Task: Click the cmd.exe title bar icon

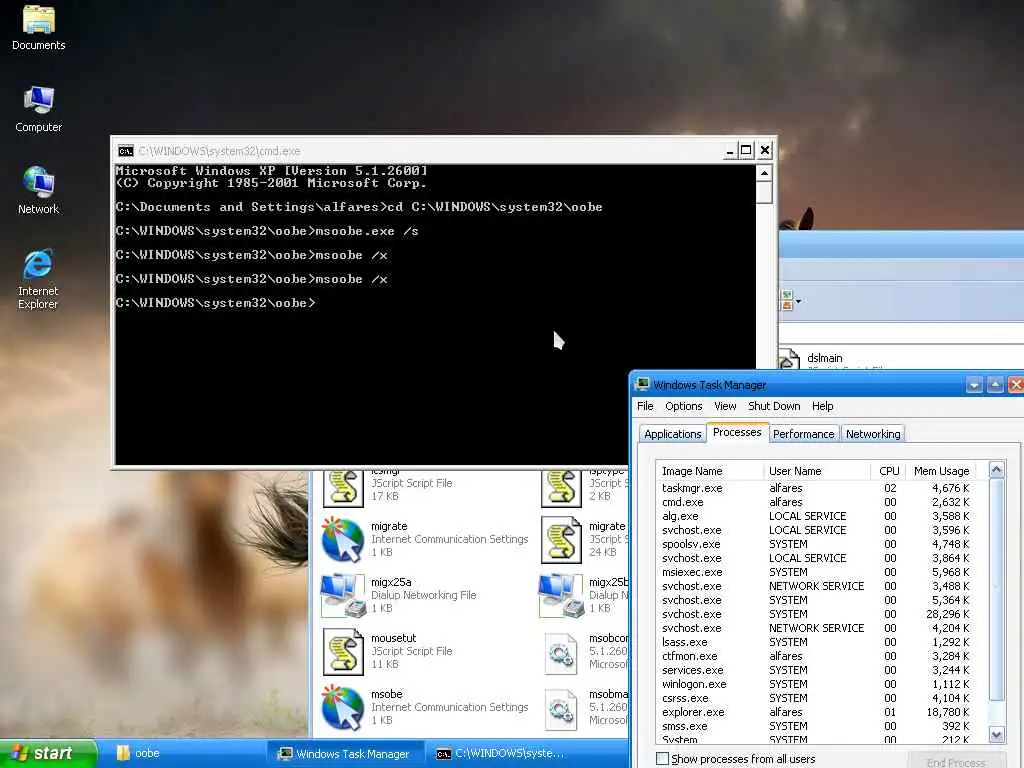Action: point(125,151)
